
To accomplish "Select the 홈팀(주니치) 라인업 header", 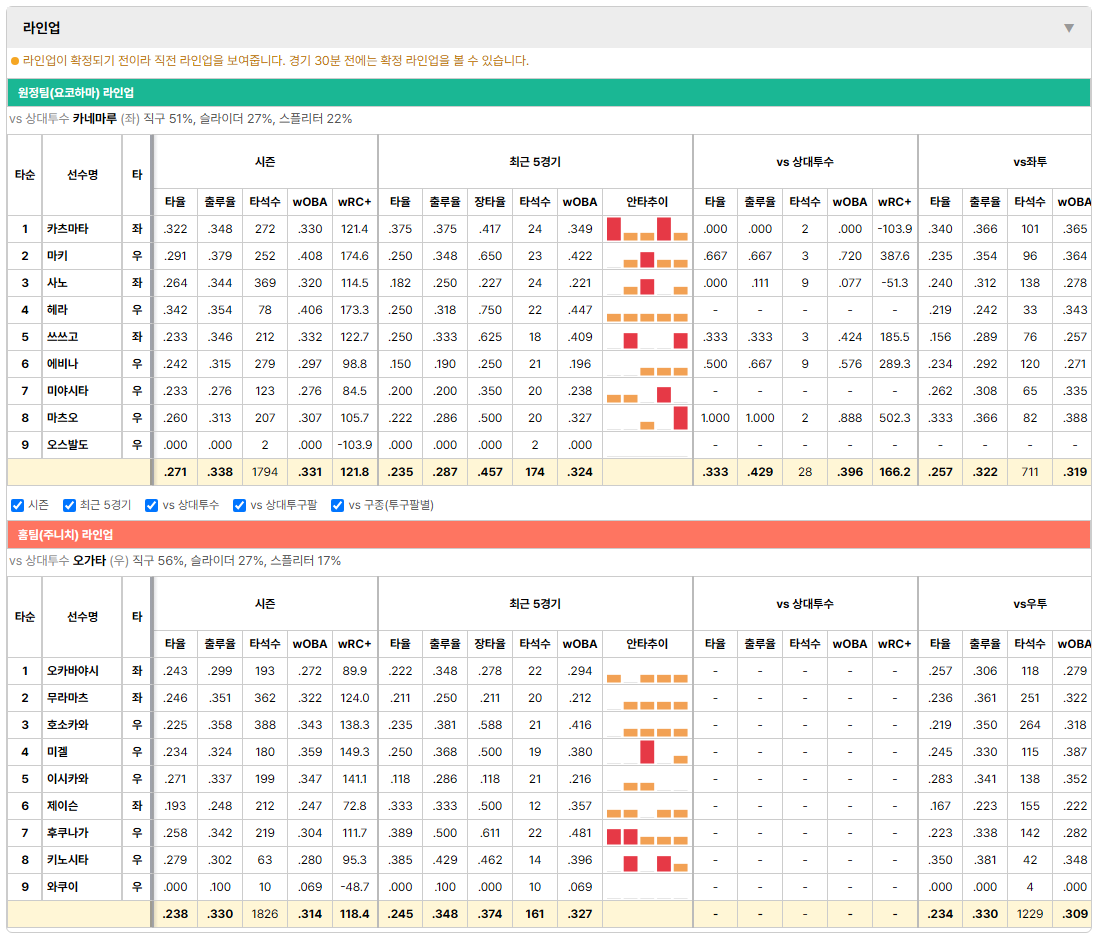I will (549, 534).
